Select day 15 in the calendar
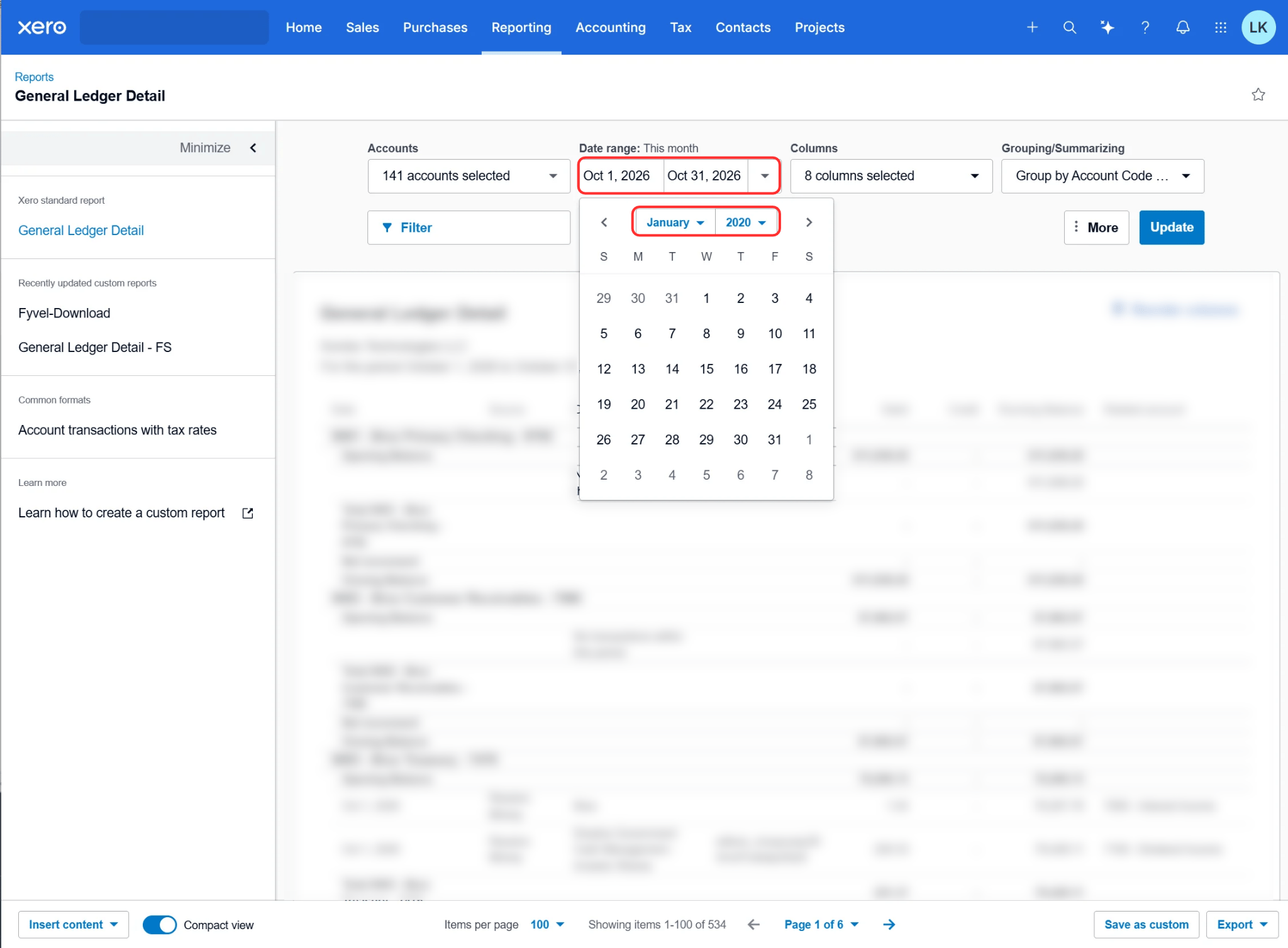 (706, 369)
